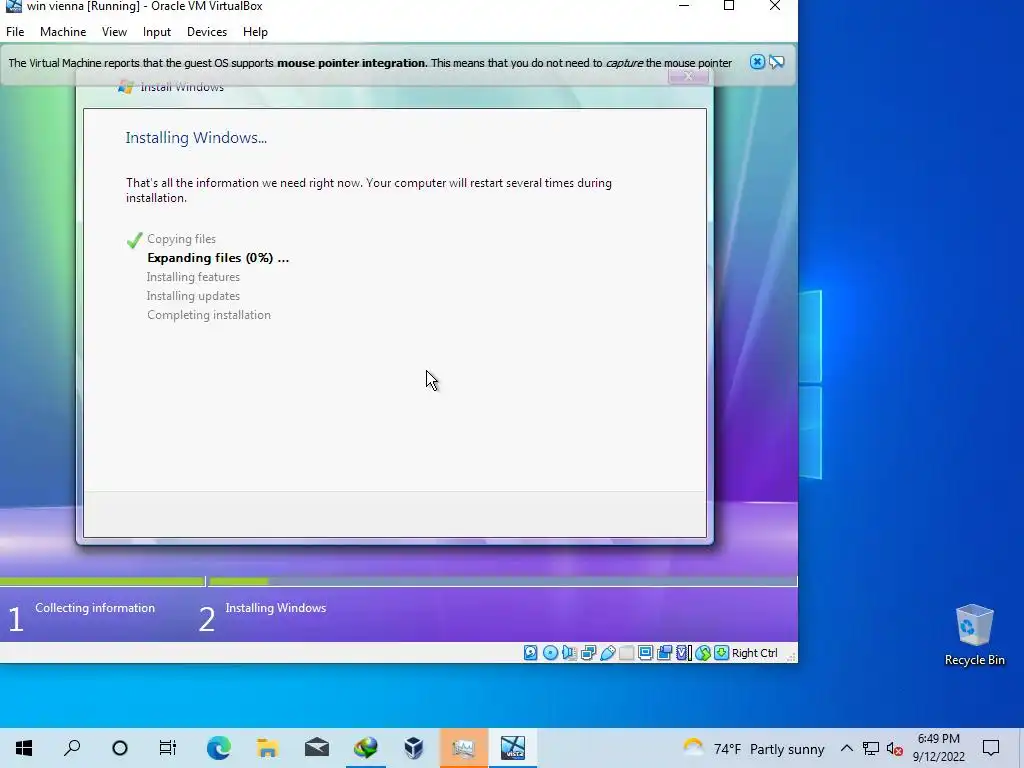
Task: Open the Windows Start menu
Action: point(24,747)
